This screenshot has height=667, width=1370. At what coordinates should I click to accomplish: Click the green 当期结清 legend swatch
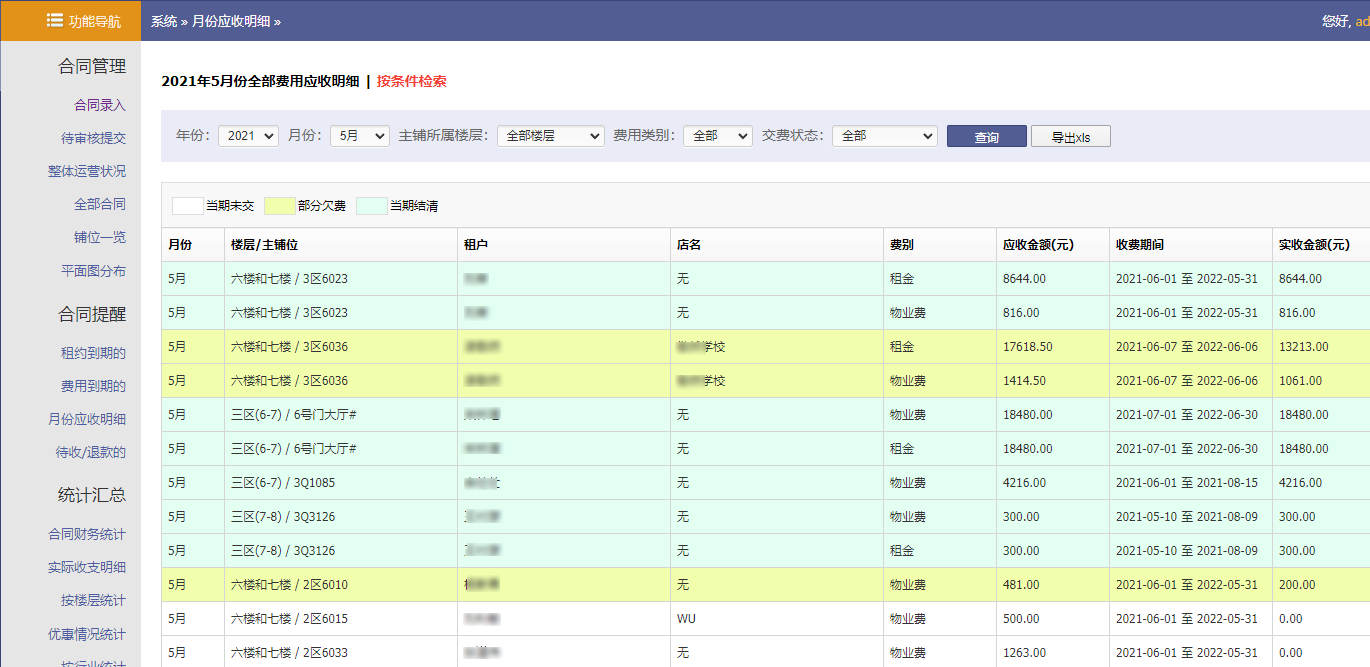coord(371,206)
